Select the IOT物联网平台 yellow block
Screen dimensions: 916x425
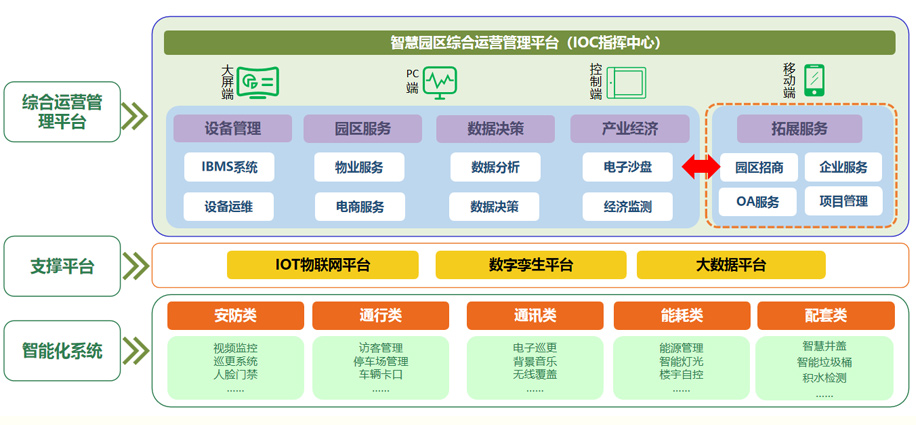(x=323, y=265)
